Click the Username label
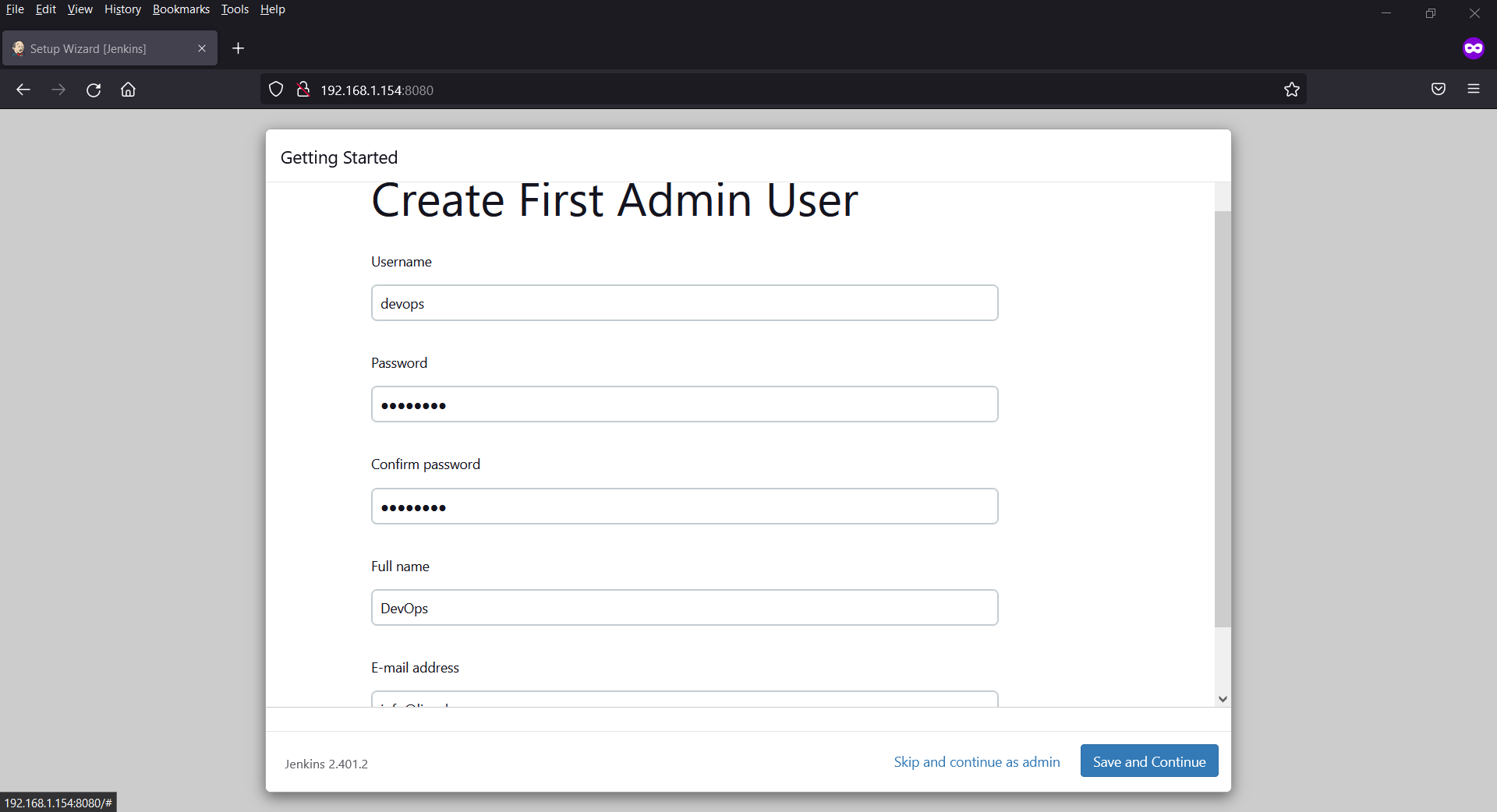1497x812 pixels. pyautogui.click(x=401, y=262)
